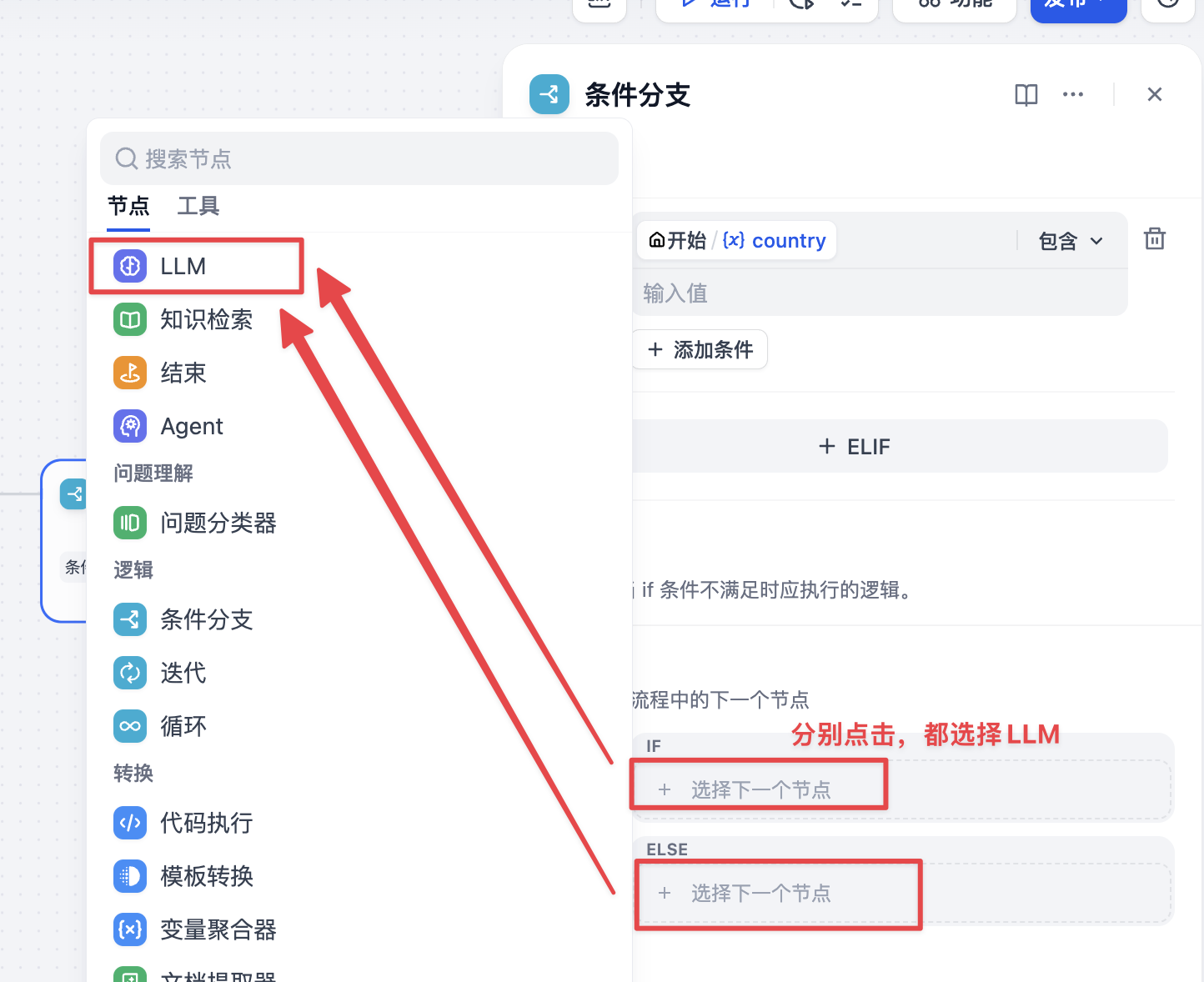Close the 条件分支 panel
1204x982 pixels.
click(x=1155, y=94)
